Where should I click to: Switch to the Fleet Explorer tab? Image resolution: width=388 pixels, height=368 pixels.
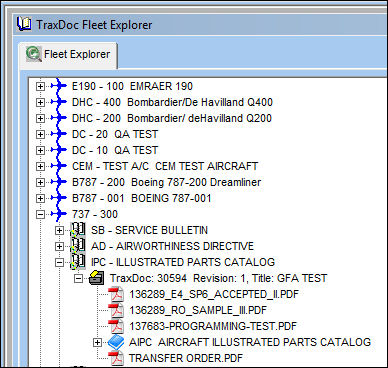tap(68, 55)
